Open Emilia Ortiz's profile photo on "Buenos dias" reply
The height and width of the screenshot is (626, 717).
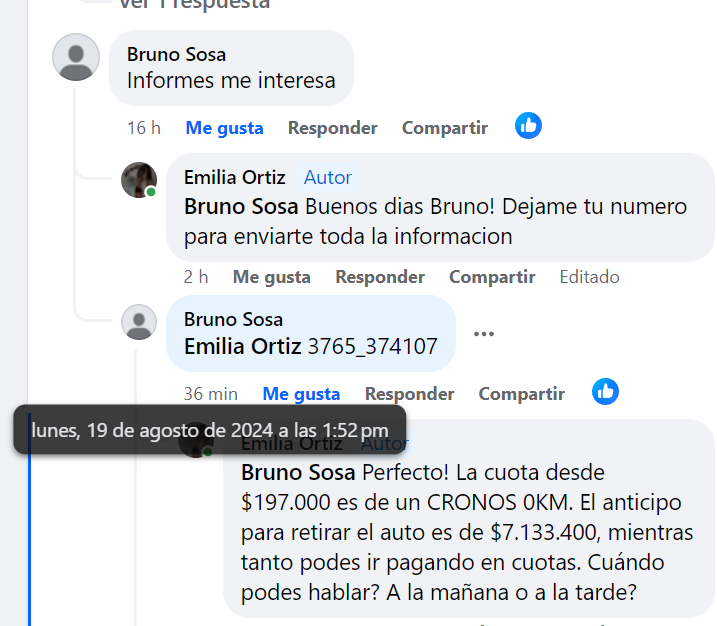[x=139, y=180]
